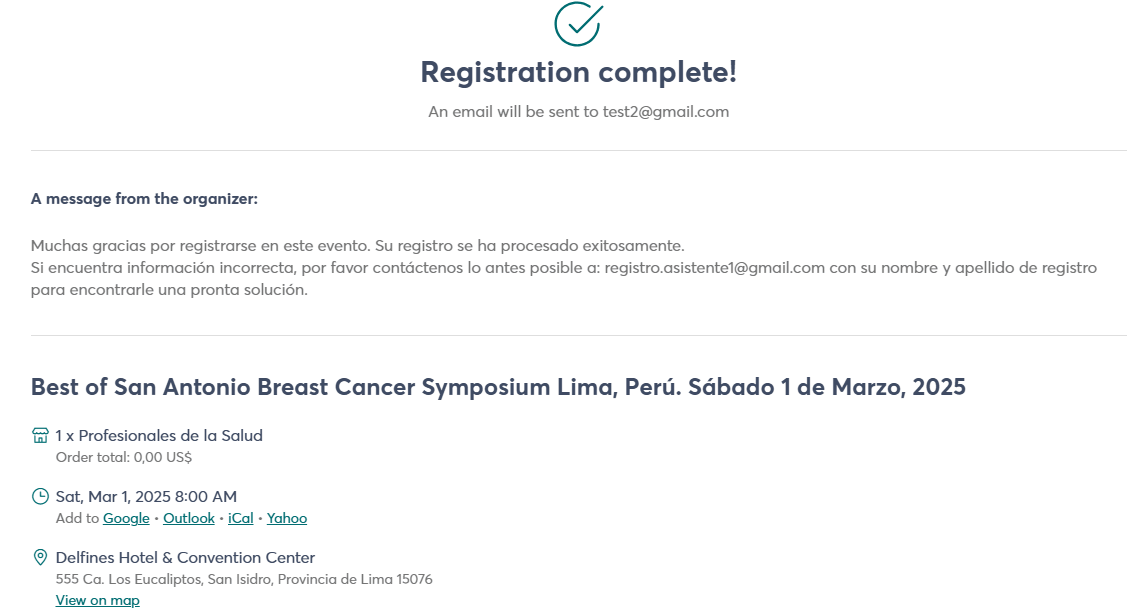Click the Delfines Hotel & Convention Center name
This screenshot has height=613, width=1130.
click(185, 558)
